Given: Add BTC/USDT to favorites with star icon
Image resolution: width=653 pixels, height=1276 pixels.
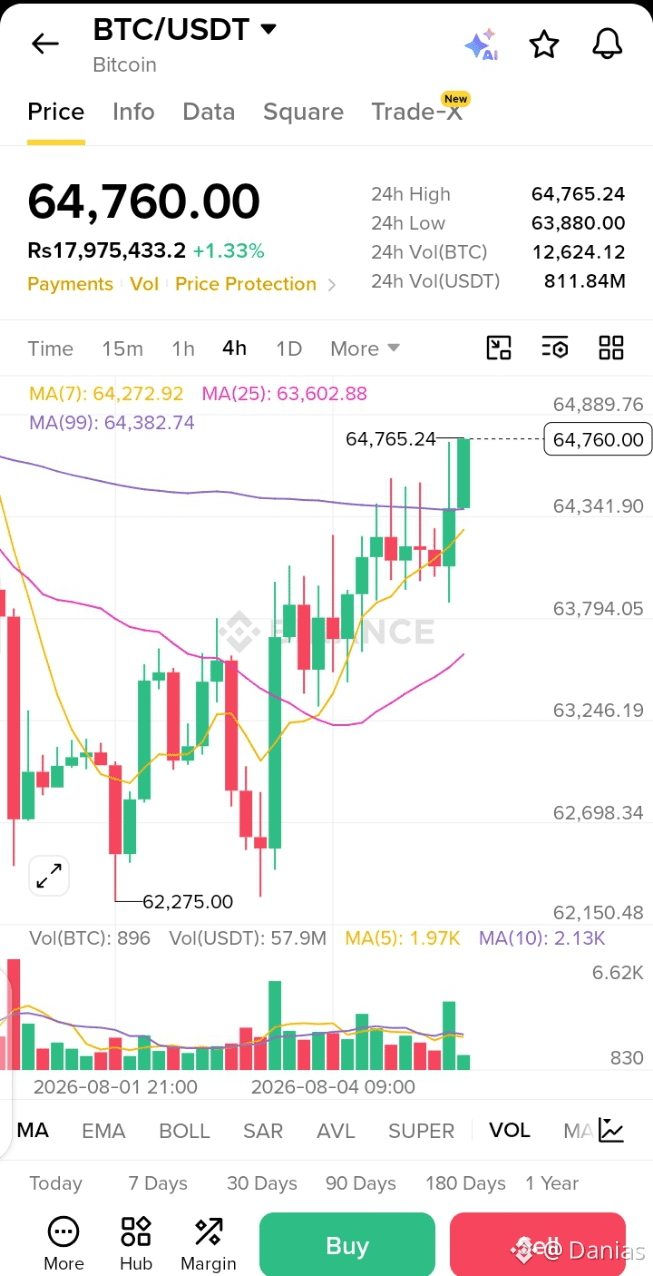Looking at the screenshot, I should (x=544, y=44).
